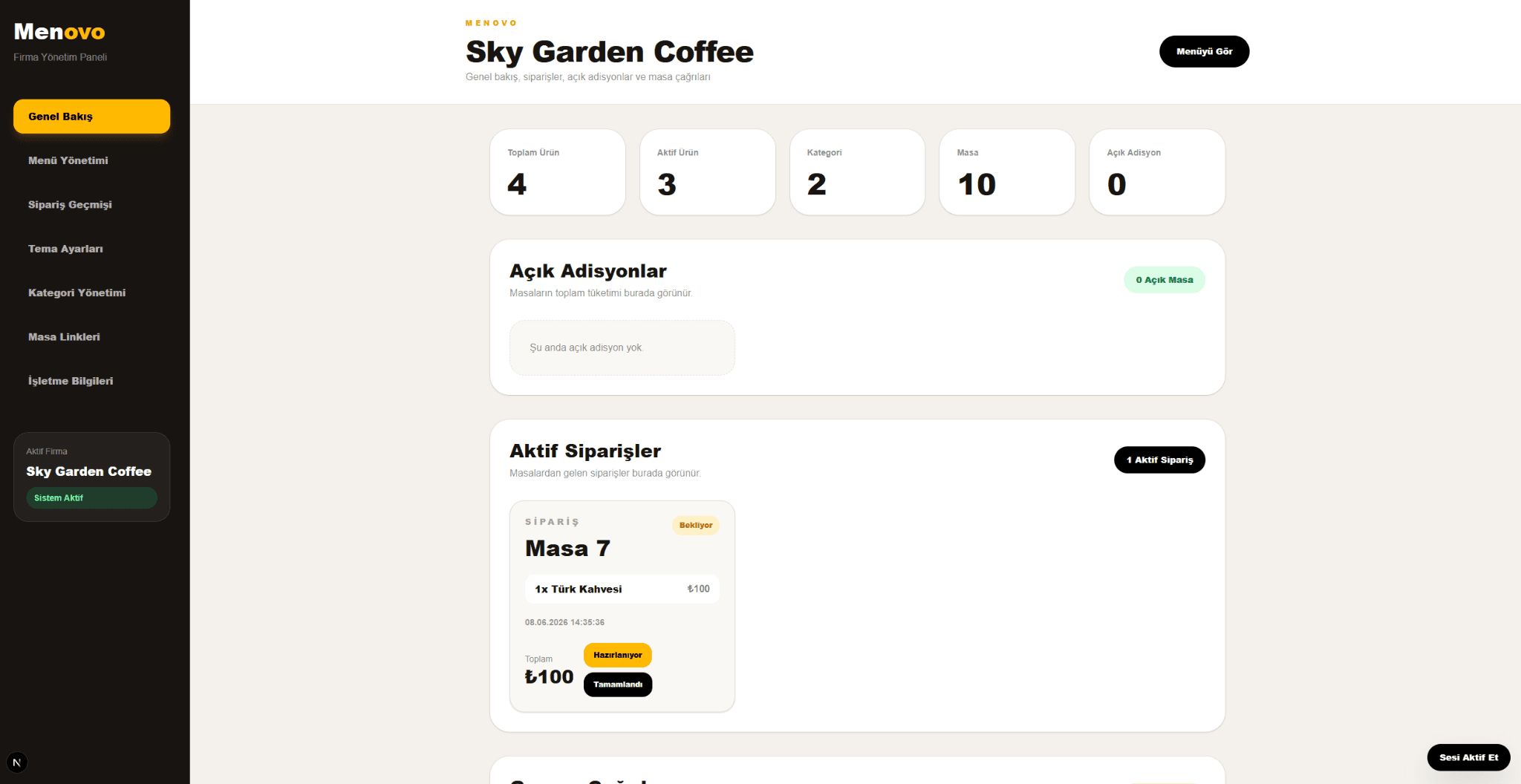Image resolution: width=1521 pixels, height=784 pixels.
Task: Mark Masa 7 order as Tamamlandı
Action: 617,685
